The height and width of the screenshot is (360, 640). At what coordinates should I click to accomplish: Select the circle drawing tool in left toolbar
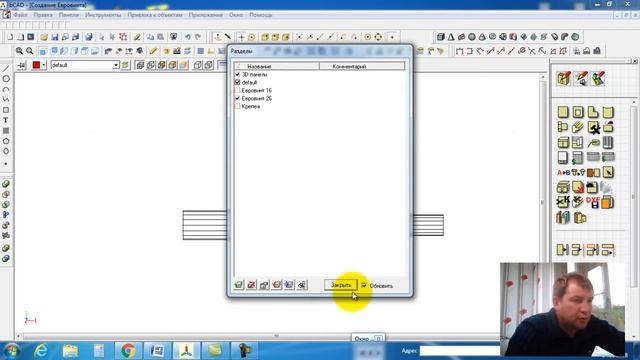6,79
